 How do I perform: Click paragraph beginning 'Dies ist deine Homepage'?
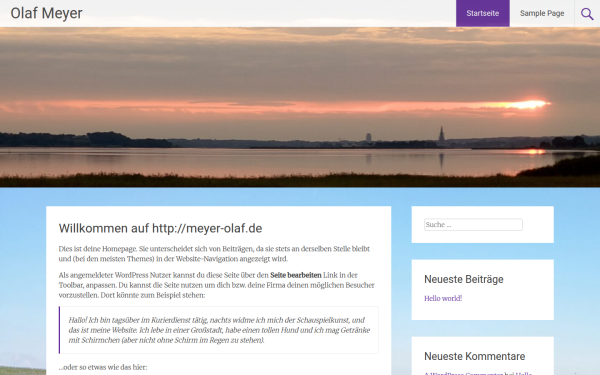coord(214,254)
